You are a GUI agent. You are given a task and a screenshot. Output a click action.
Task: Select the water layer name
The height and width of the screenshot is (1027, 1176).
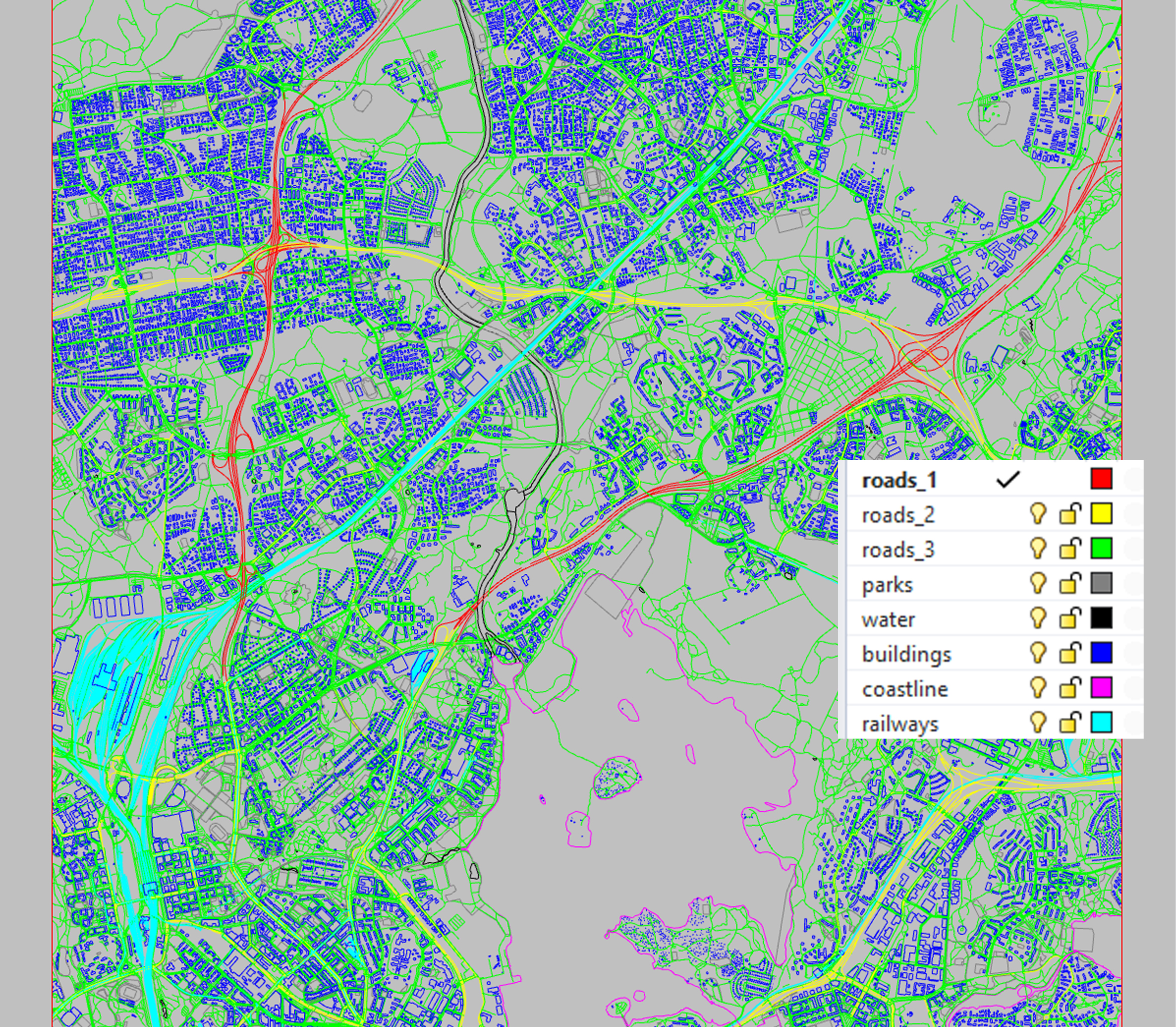click(888, 620)
